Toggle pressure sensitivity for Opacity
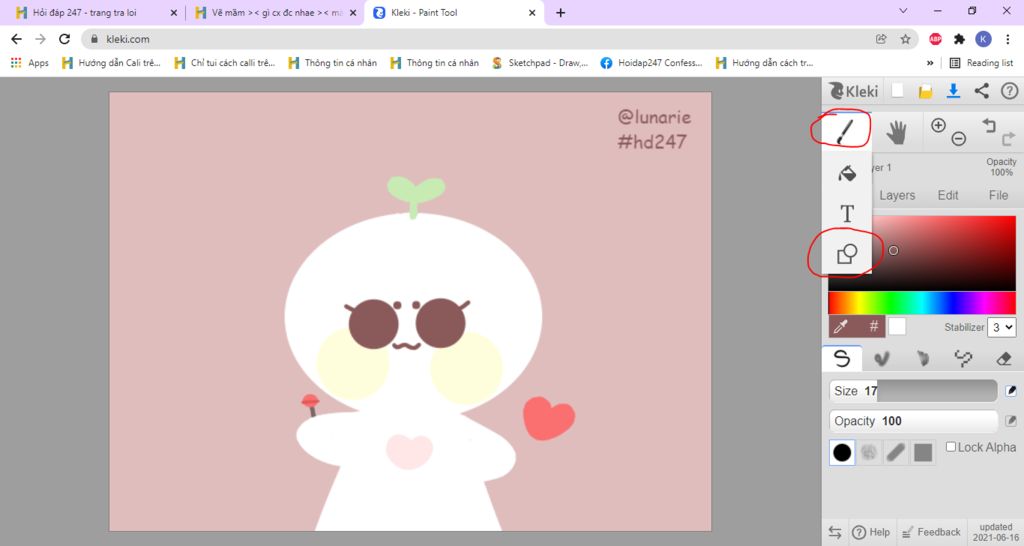Screen dimensions: 1024x546 1010,421
